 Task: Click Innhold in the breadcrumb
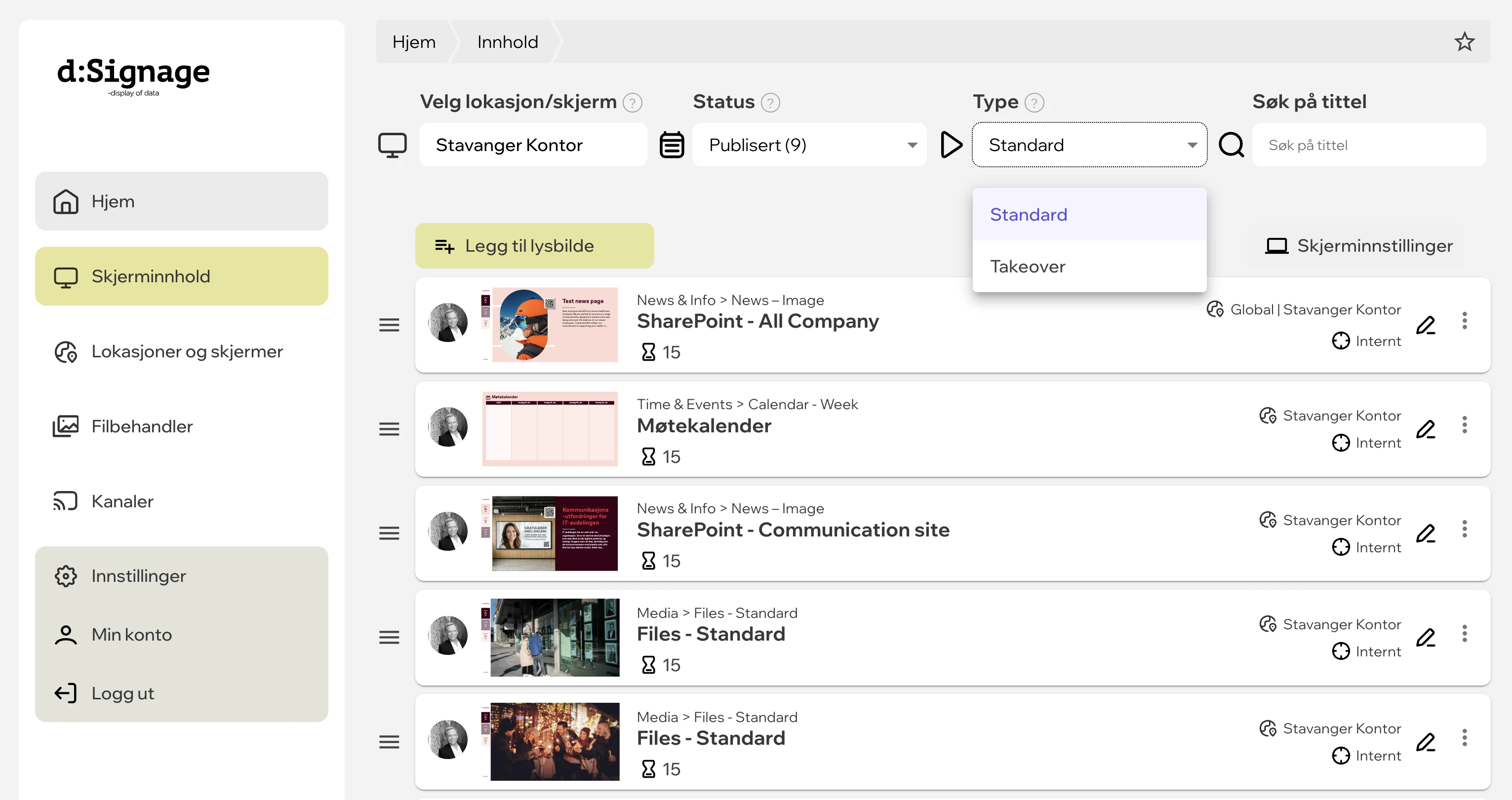click(507, 41)
